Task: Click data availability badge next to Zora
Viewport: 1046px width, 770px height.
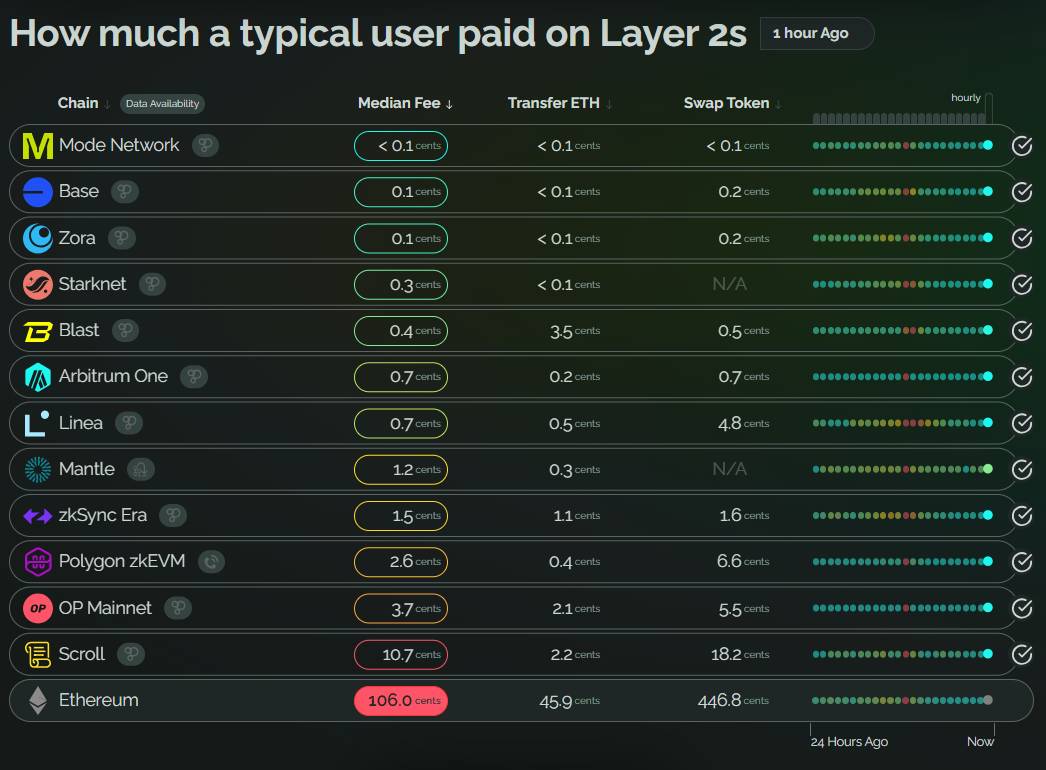Action: [x=121, y=238]
